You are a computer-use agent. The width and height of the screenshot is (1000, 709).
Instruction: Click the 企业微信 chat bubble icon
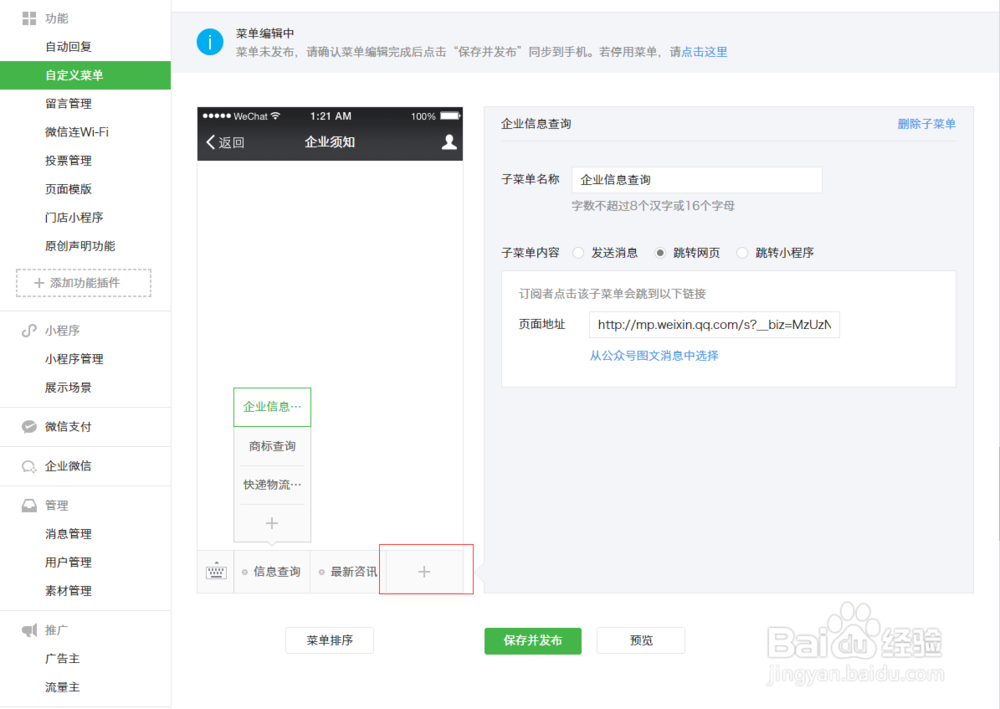[29, 466]
